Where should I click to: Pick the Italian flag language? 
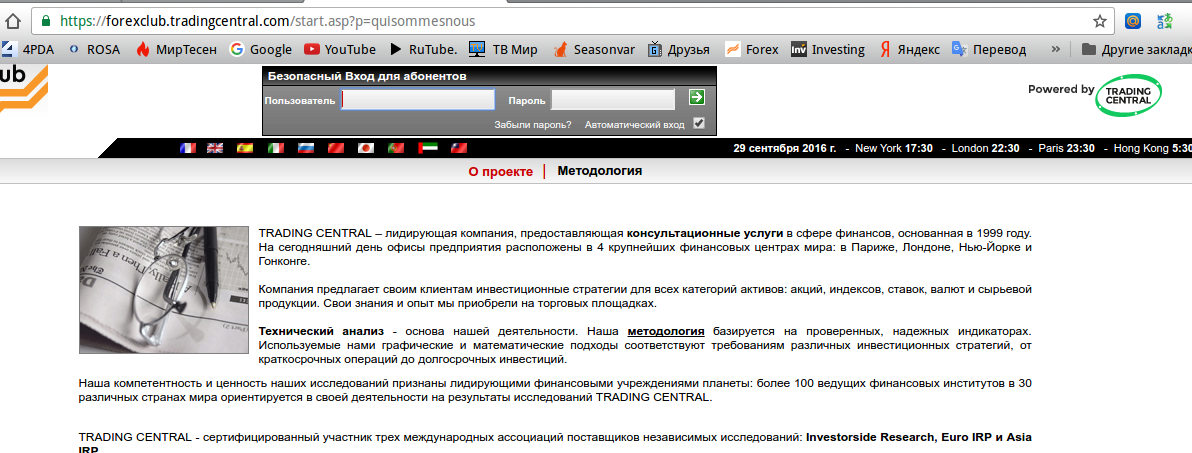tap(275, 148)
